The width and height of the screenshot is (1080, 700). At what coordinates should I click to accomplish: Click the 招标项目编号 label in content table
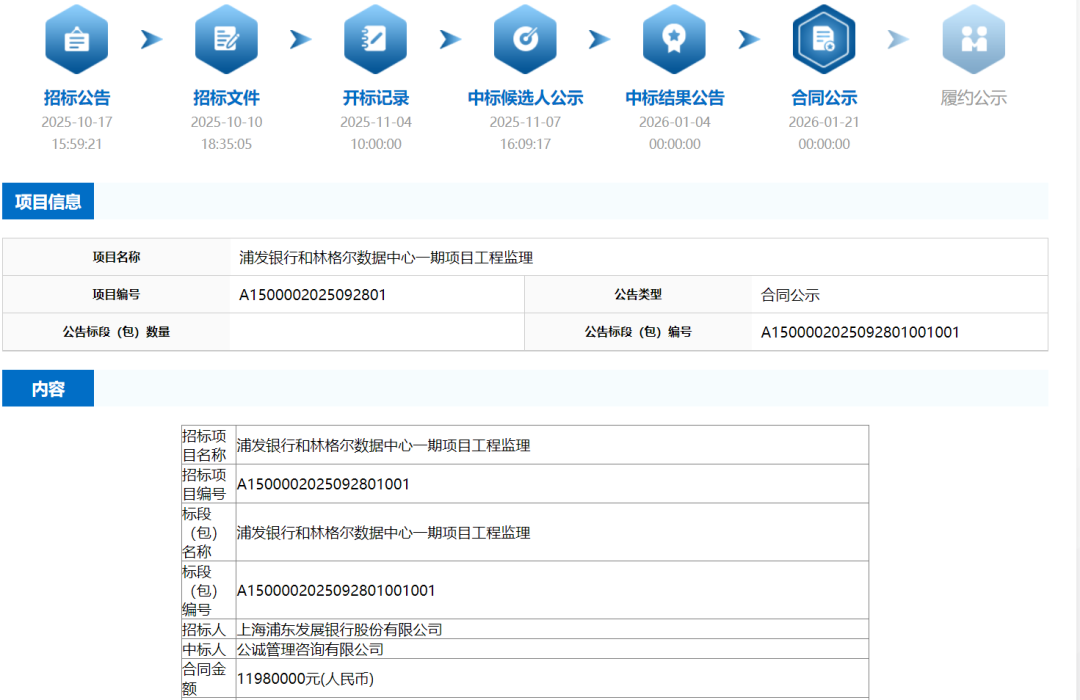pyautogui.click(x=208, y=484)
